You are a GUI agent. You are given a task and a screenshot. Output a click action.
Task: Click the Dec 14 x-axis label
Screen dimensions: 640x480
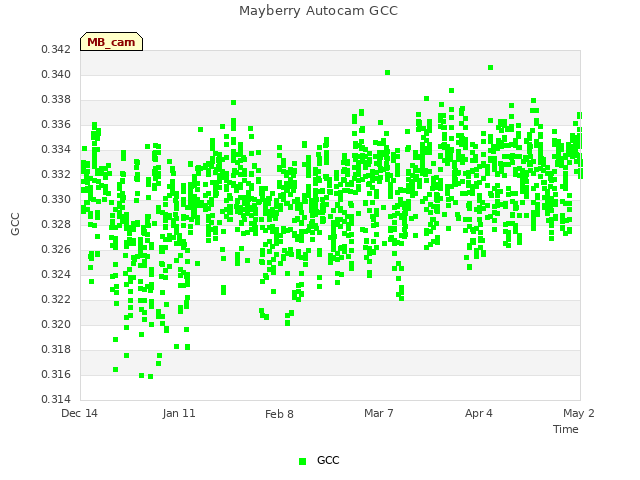[x=79, y=413]
